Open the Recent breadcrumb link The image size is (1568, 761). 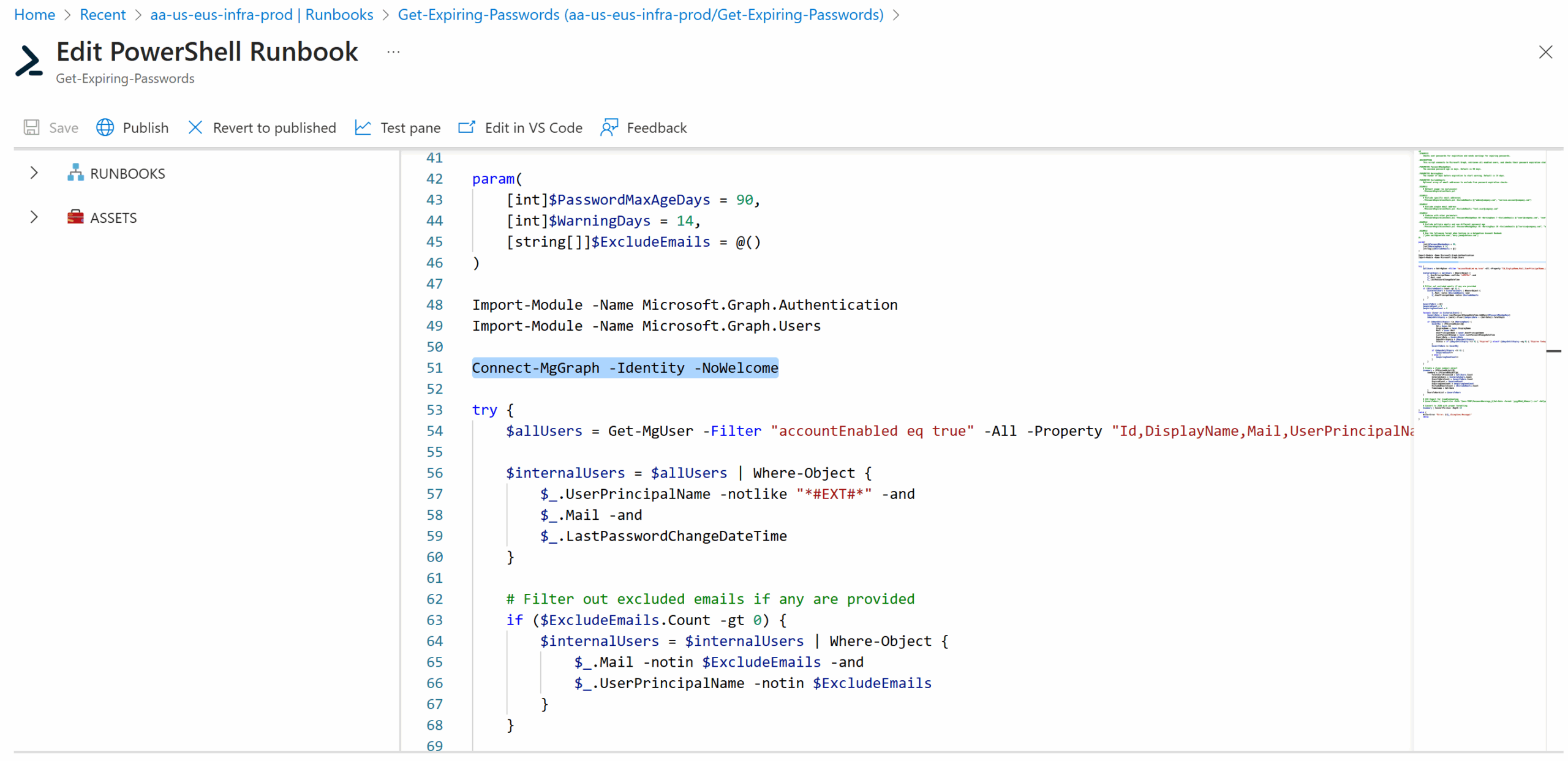102,14
